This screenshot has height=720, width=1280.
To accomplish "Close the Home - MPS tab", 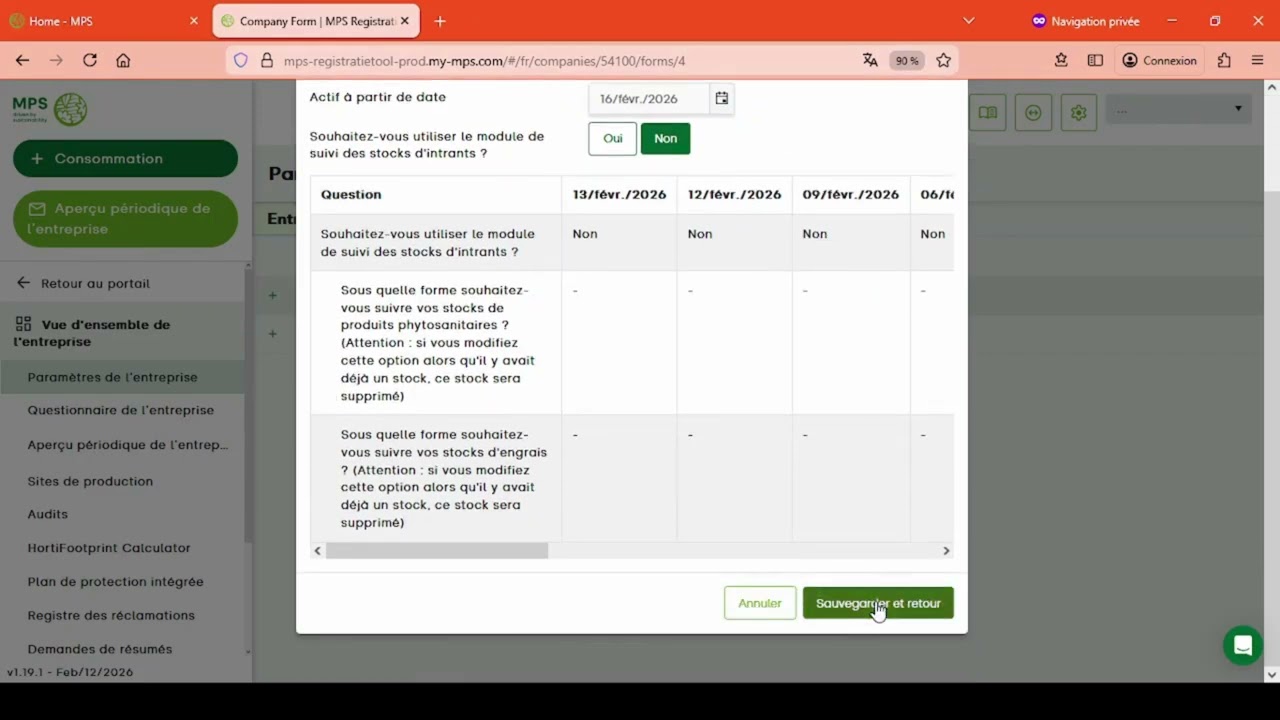I will [x=194, y=21].
